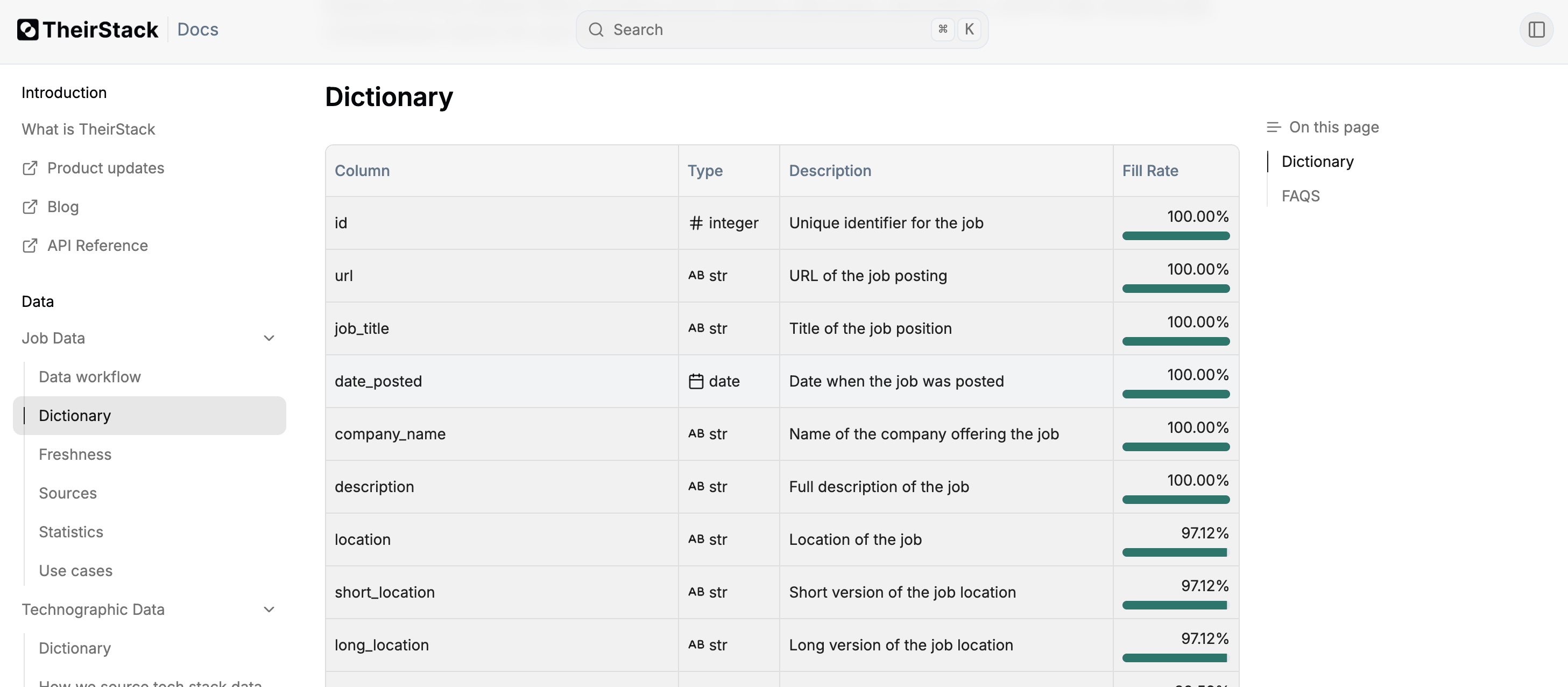Click the Docs link in header
Image resolution: width=1568 pixels, height=687 pixels.
tap(198, 29)
